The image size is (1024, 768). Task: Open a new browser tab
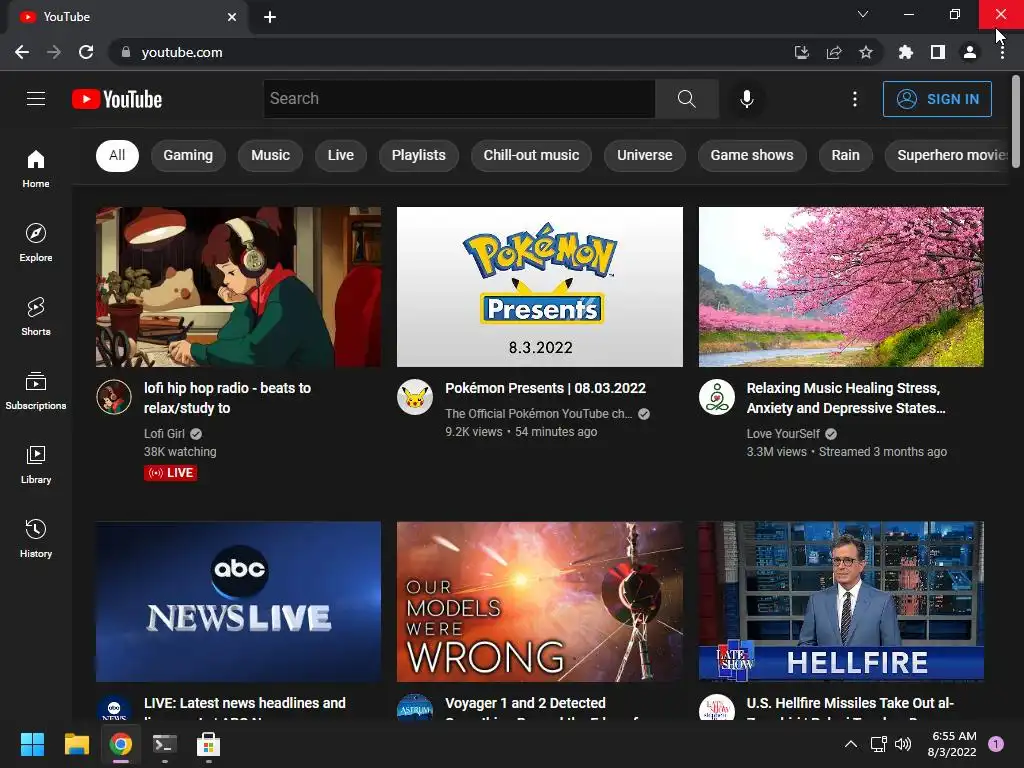pyautogui.click(x=270, y=17)
